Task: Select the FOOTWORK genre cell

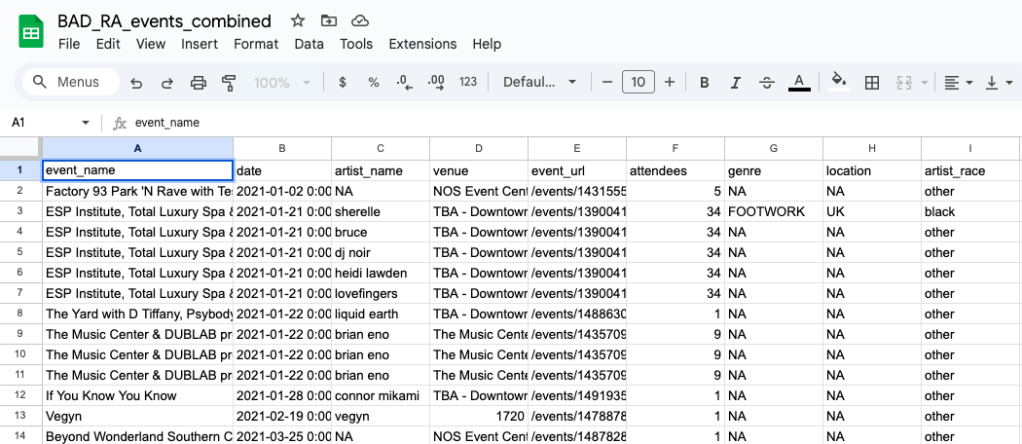Action: (x=774, y=211)
